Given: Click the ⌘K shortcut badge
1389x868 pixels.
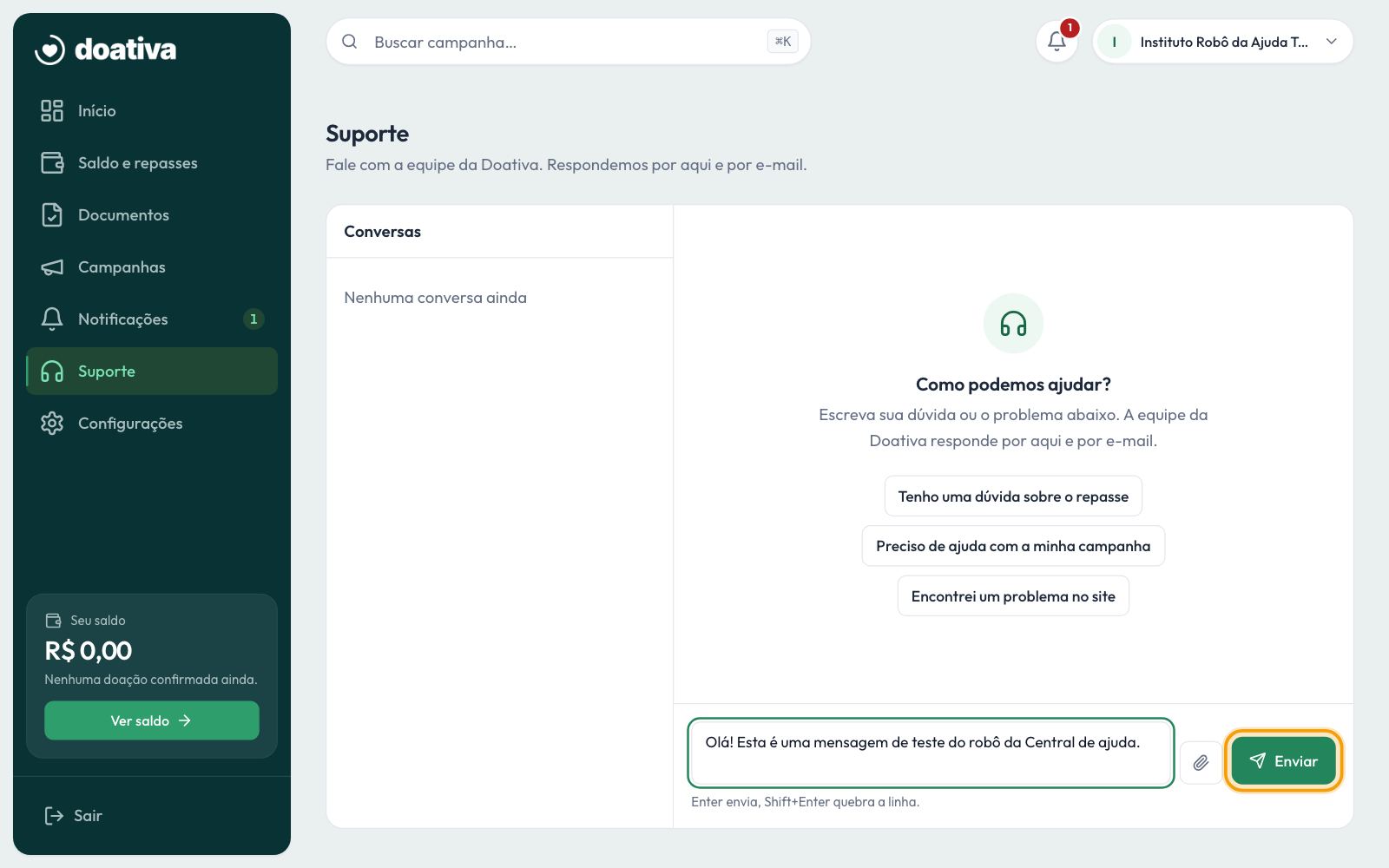Looking at the screenshot, I should 783,42.
